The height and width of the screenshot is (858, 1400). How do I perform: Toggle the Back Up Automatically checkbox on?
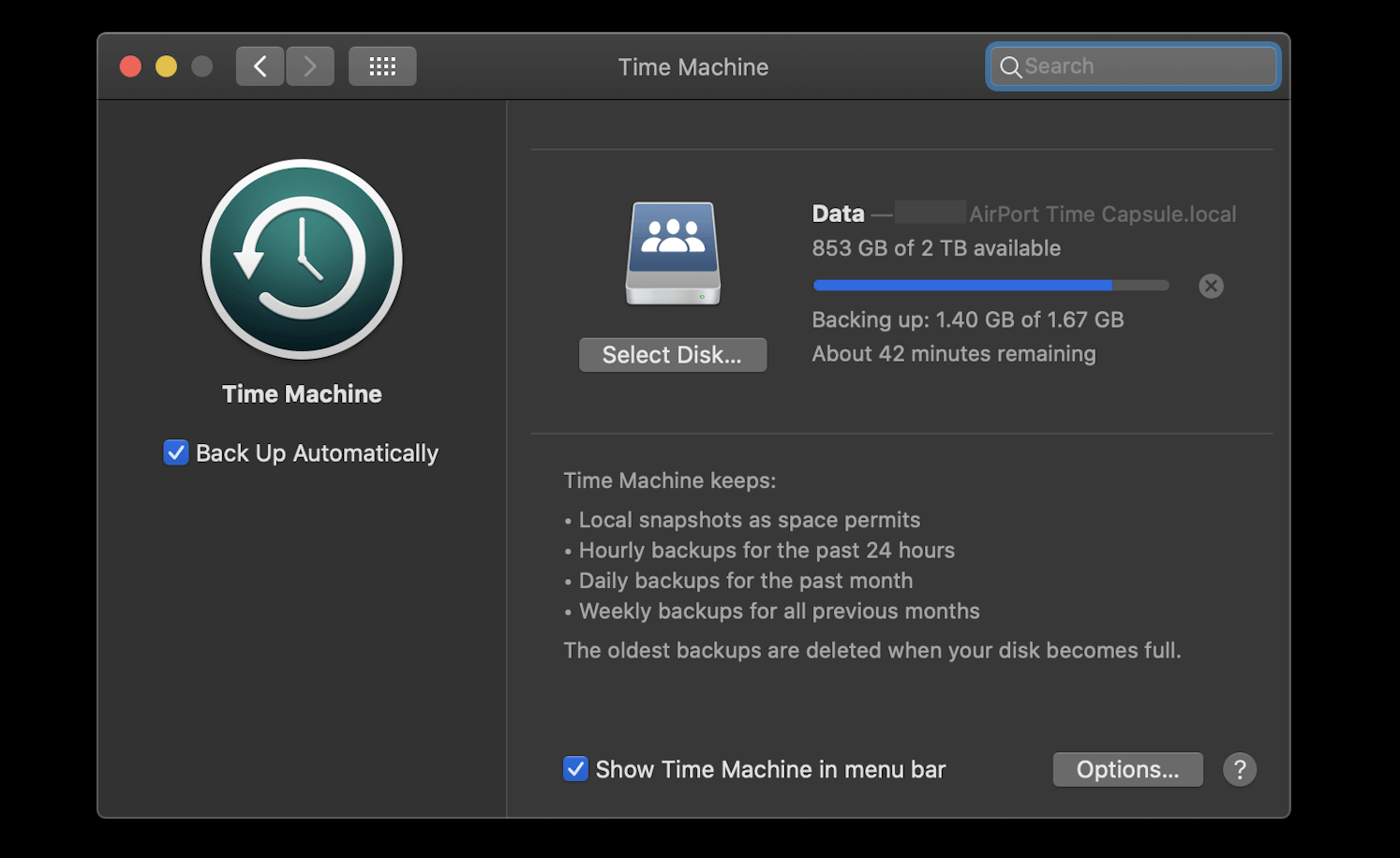point(176,452)
